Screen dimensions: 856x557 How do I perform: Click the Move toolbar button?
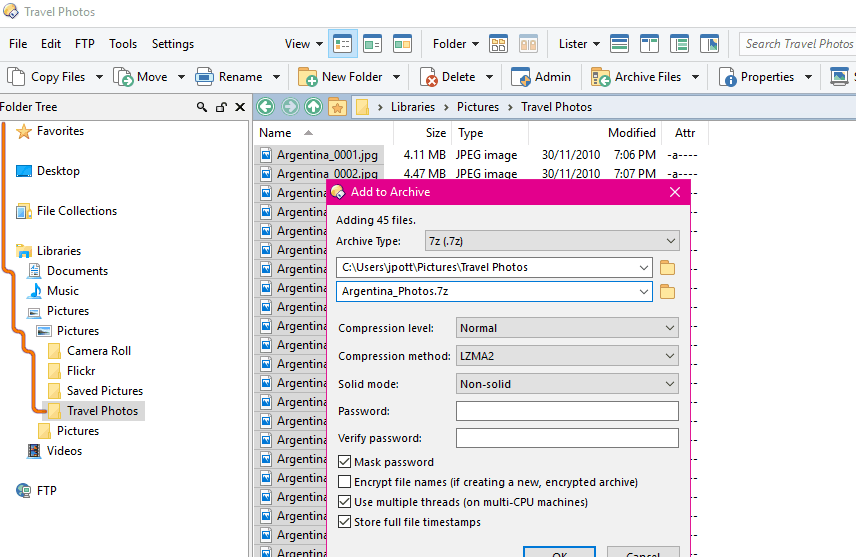click(140, 77)
